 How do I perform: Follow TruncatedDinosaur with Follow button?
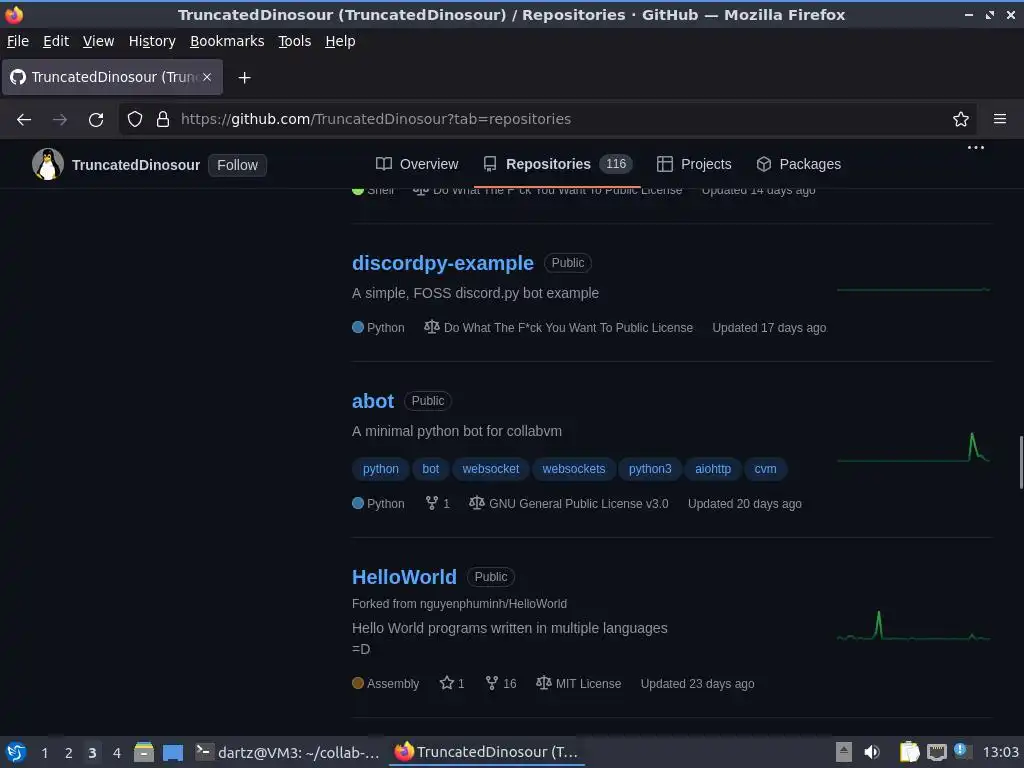237,165
